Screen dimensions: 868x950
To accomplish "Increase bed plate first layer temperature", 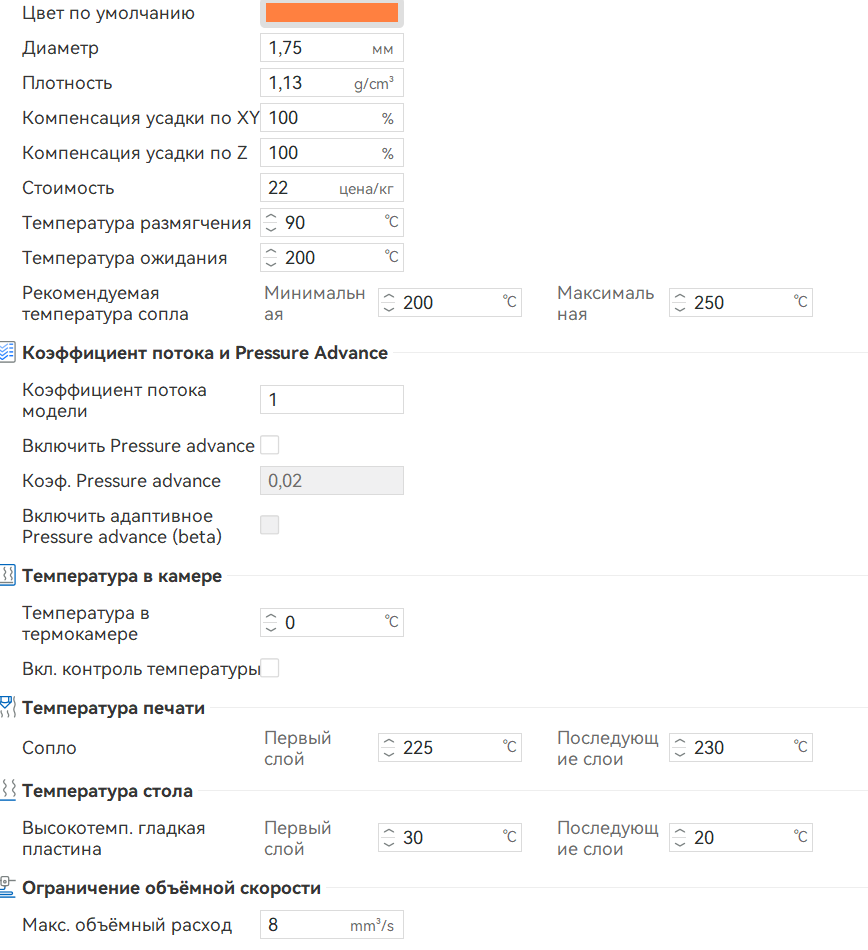I will click(x=388, y=831).
